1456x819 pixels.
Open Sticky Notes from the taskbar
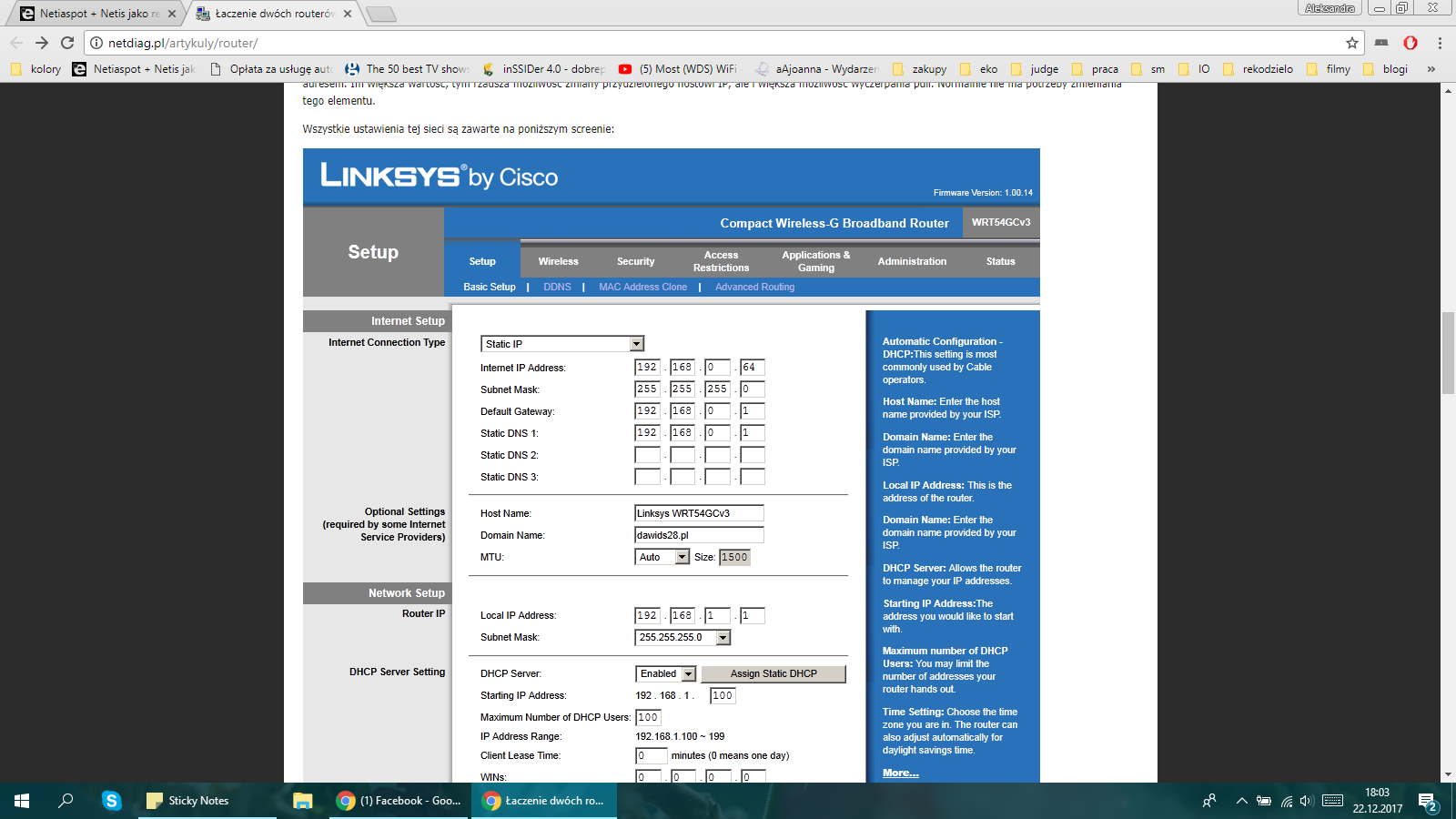coord(207,801)
